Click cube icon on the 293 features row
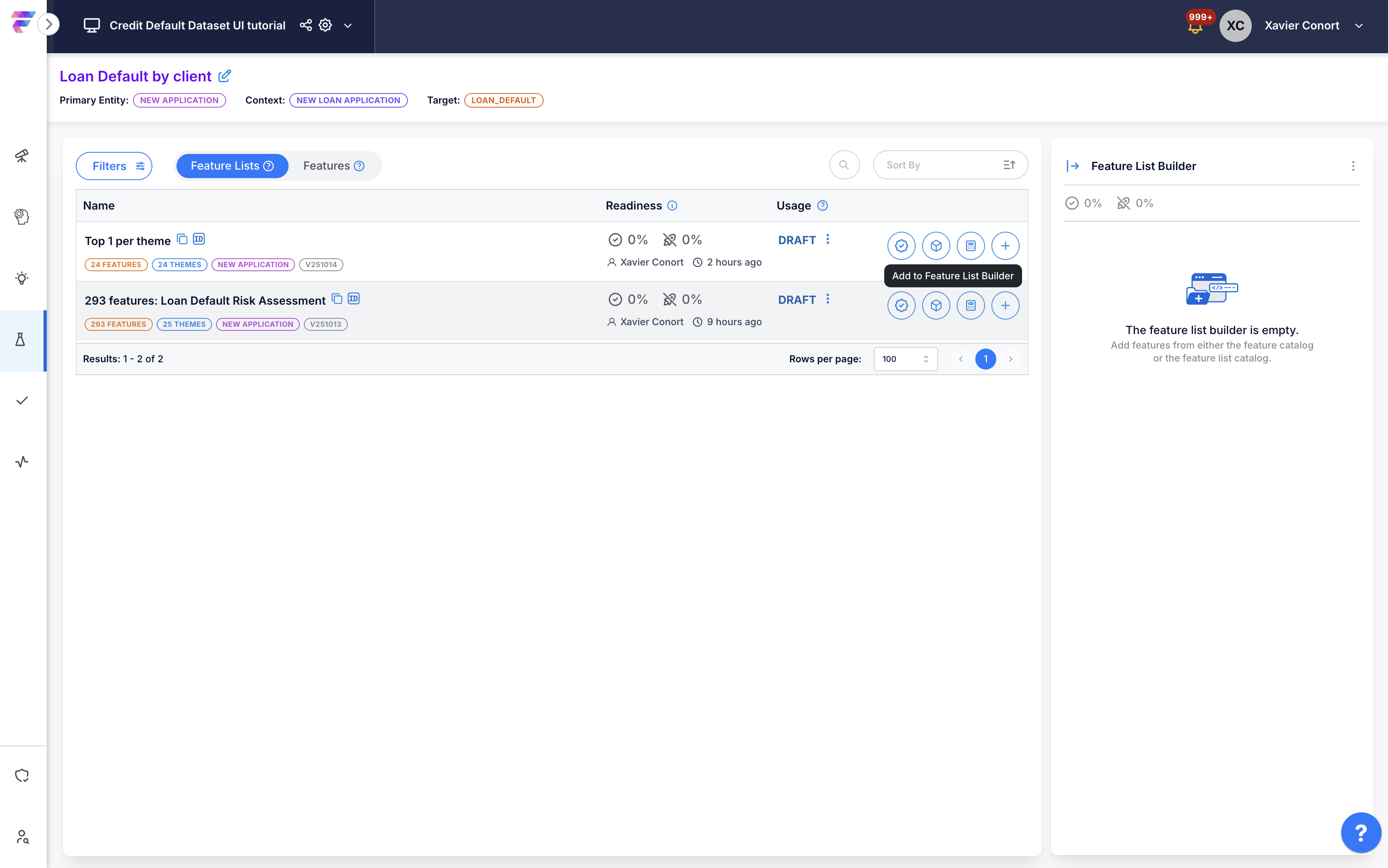The image size is (1388, 868). (x=936, y=306)
